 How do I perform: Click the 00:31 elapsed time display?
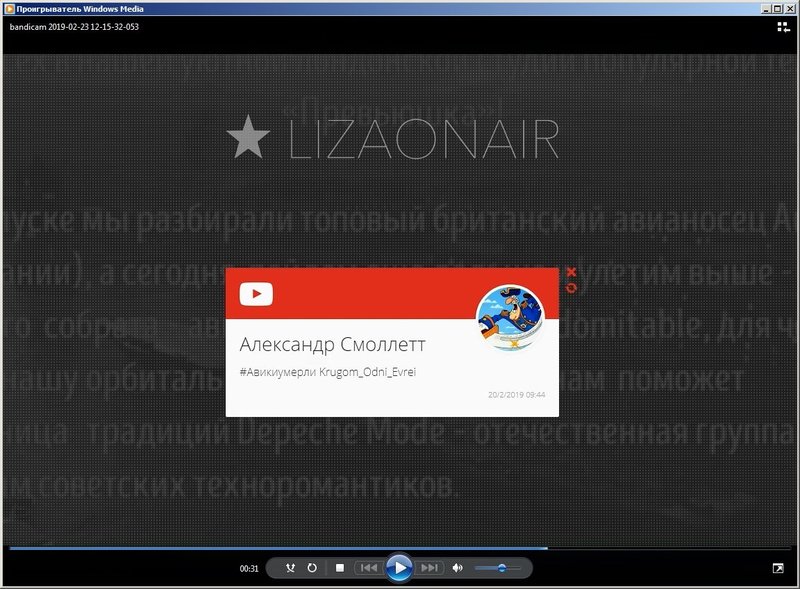[249, 568]
